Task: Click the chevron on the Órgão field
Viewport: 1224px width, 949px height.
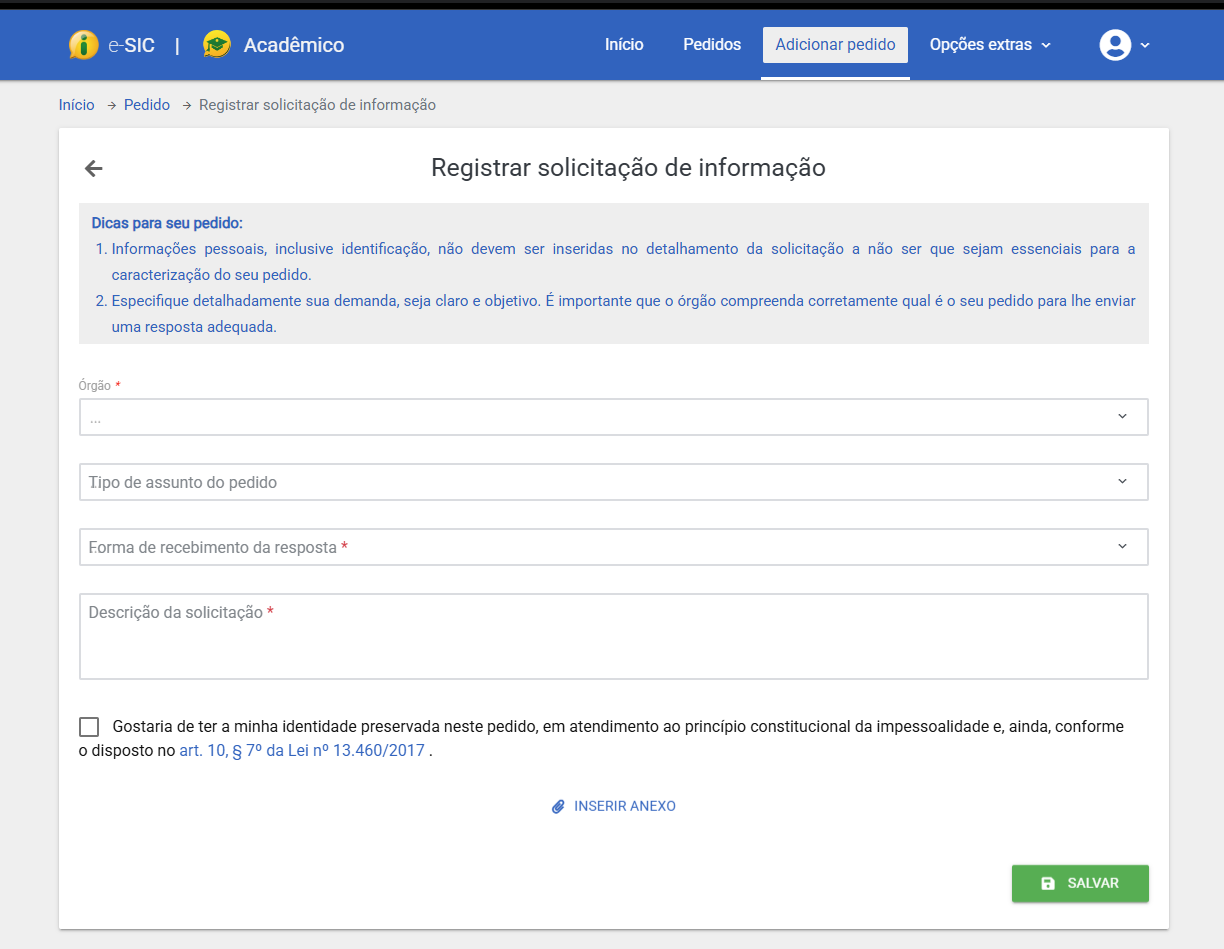Action: (1122, 416)
